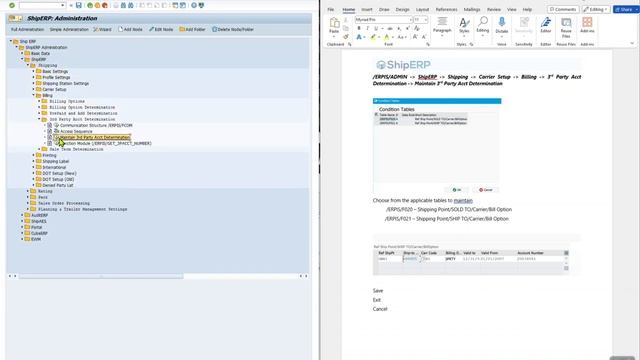Viewport: 640px width, 360px height.
Task: Switch to Simple Administration view
Action: 69,29
